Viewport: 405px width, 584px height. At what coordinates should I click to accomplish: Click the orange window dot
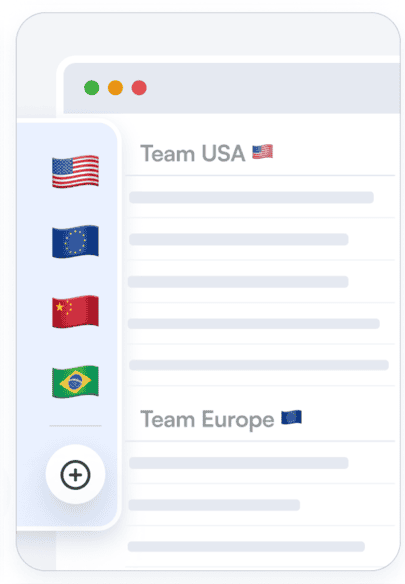(x=116, y=88)
